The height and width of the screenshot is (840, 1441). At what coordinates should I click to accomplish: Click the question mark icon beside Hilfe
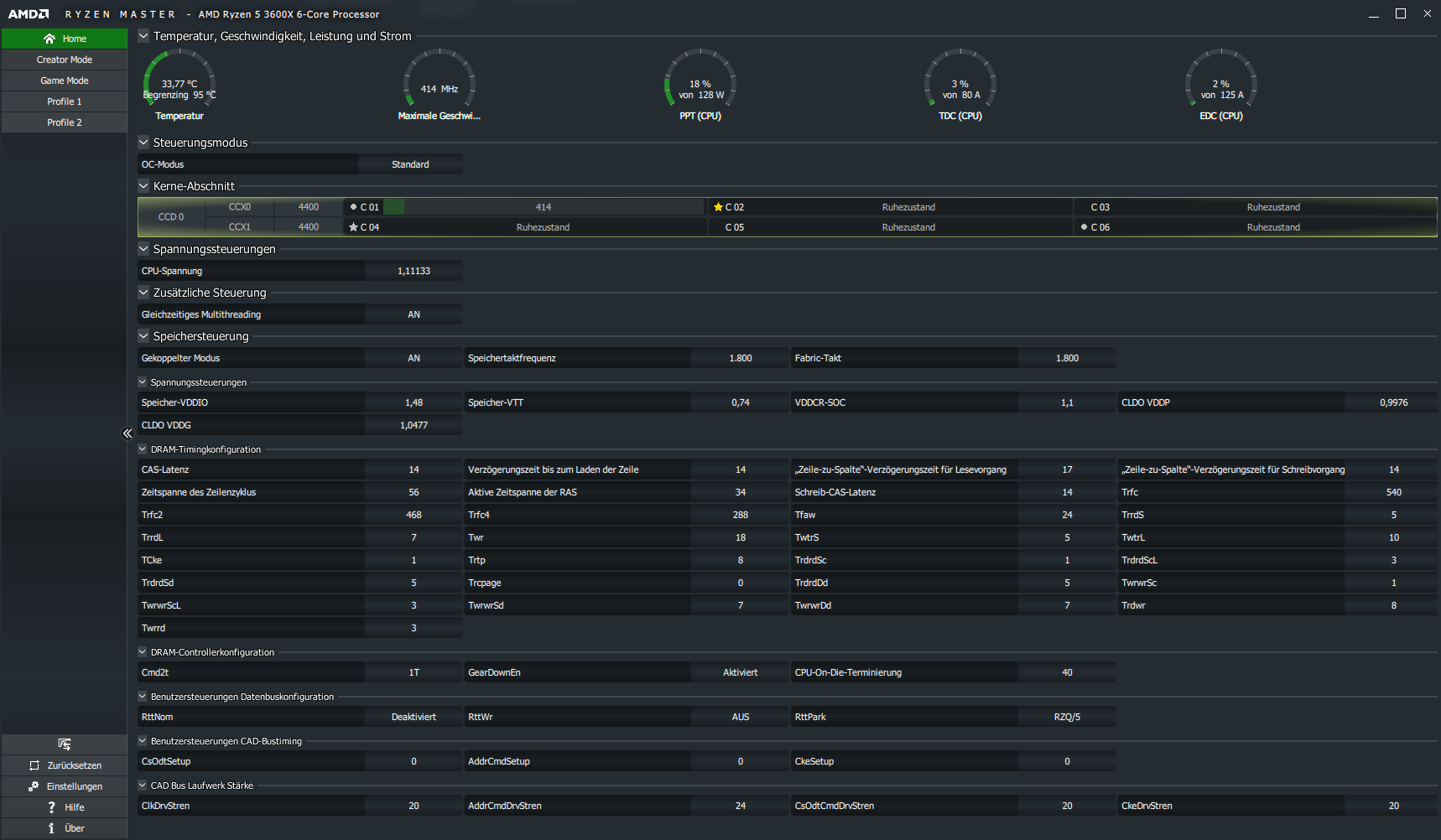click(x=51, y=807)
